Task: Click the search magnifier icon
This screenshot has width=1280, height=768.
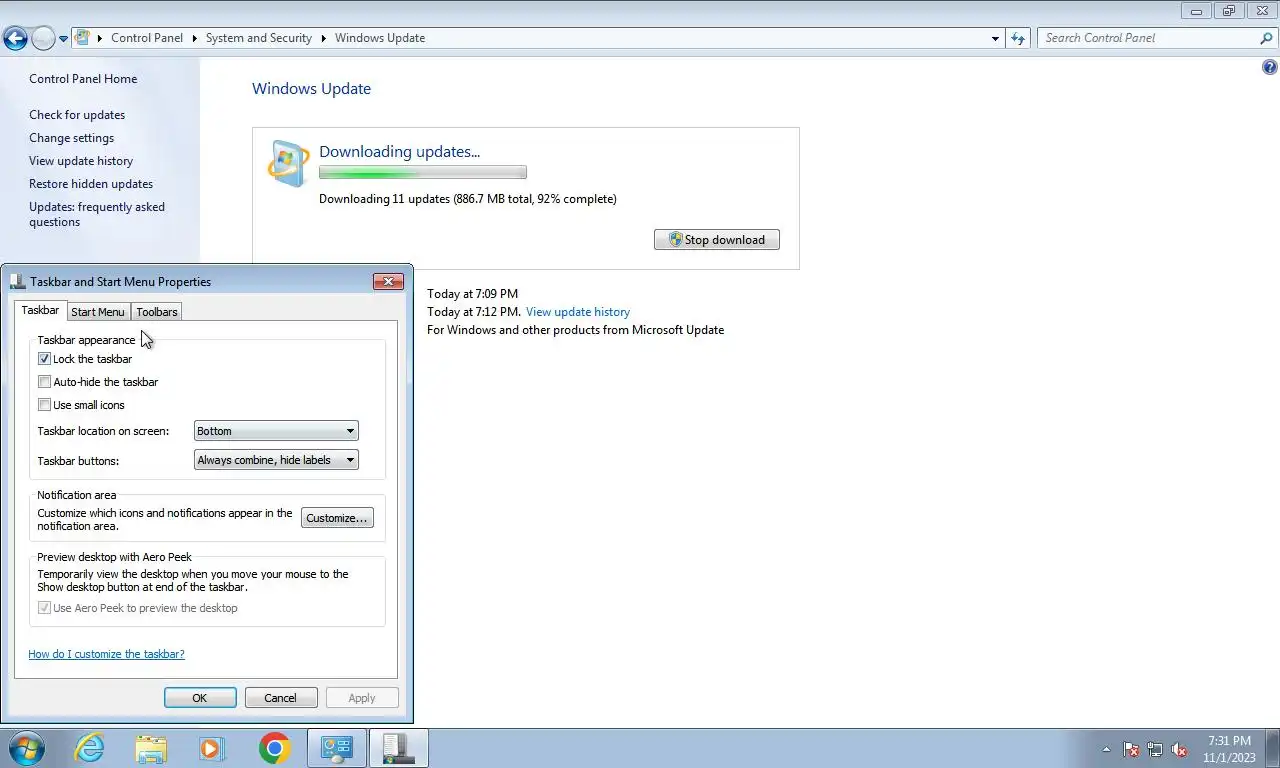Action: pos(1266,38)
